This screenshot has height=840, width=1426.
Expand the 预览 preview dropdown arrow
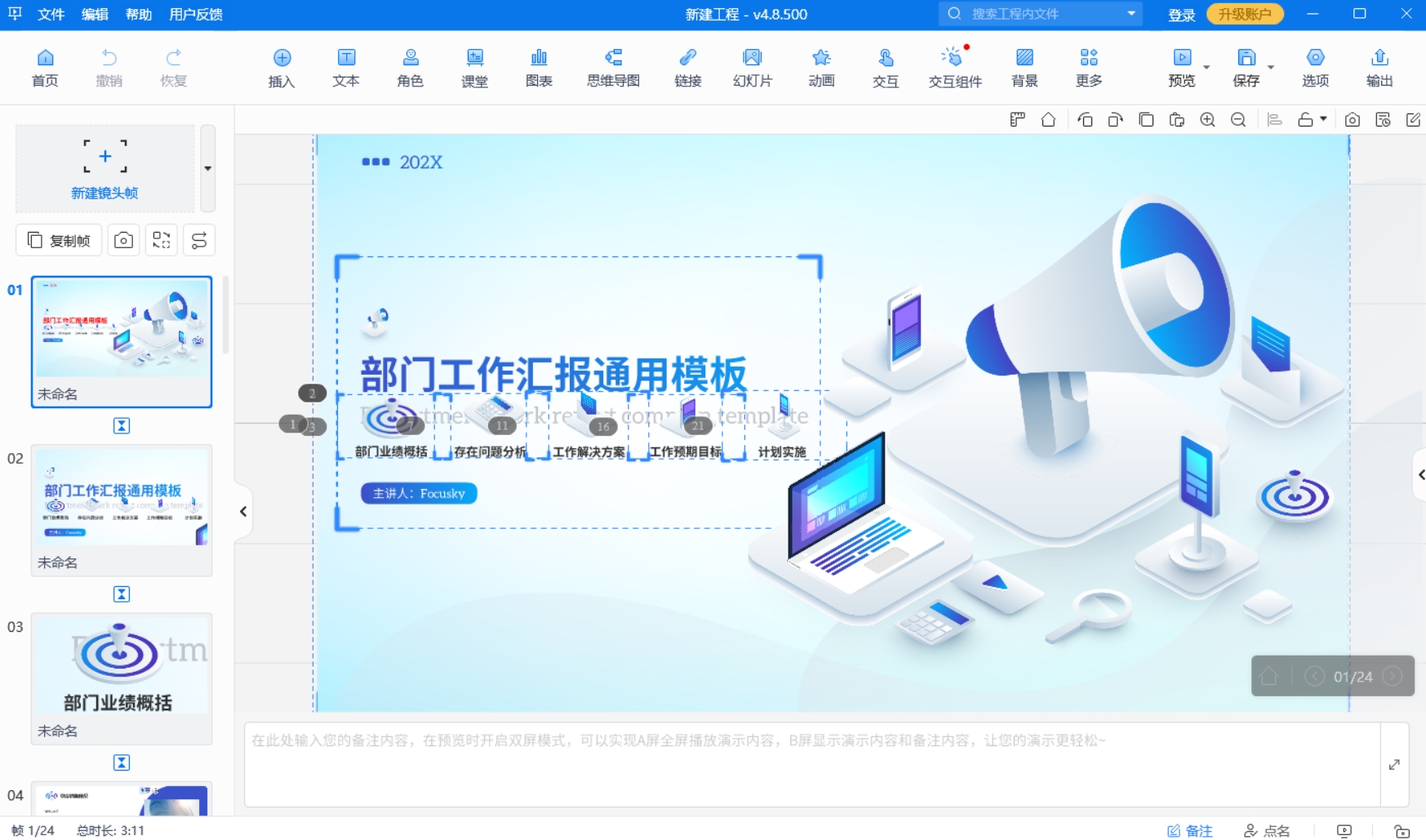[x=1206, y=68]
